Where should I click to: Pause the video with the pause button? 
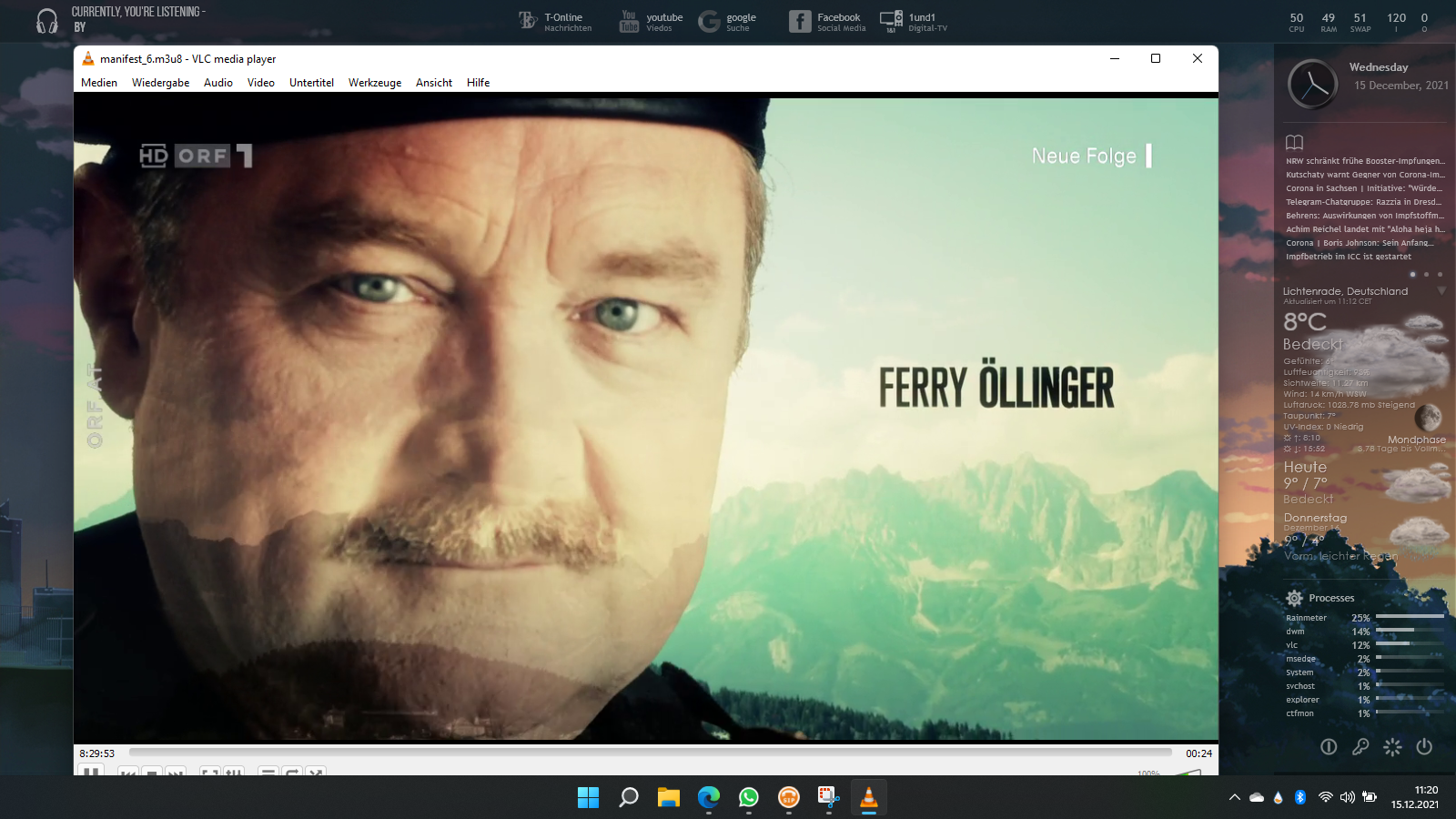point(91,771)
